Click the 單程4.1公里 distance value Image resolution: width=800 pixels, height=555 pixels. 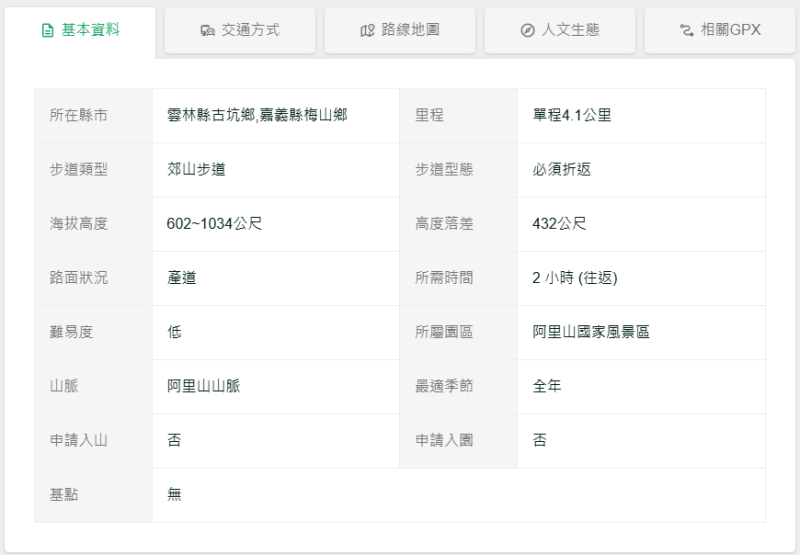(572, 116)
